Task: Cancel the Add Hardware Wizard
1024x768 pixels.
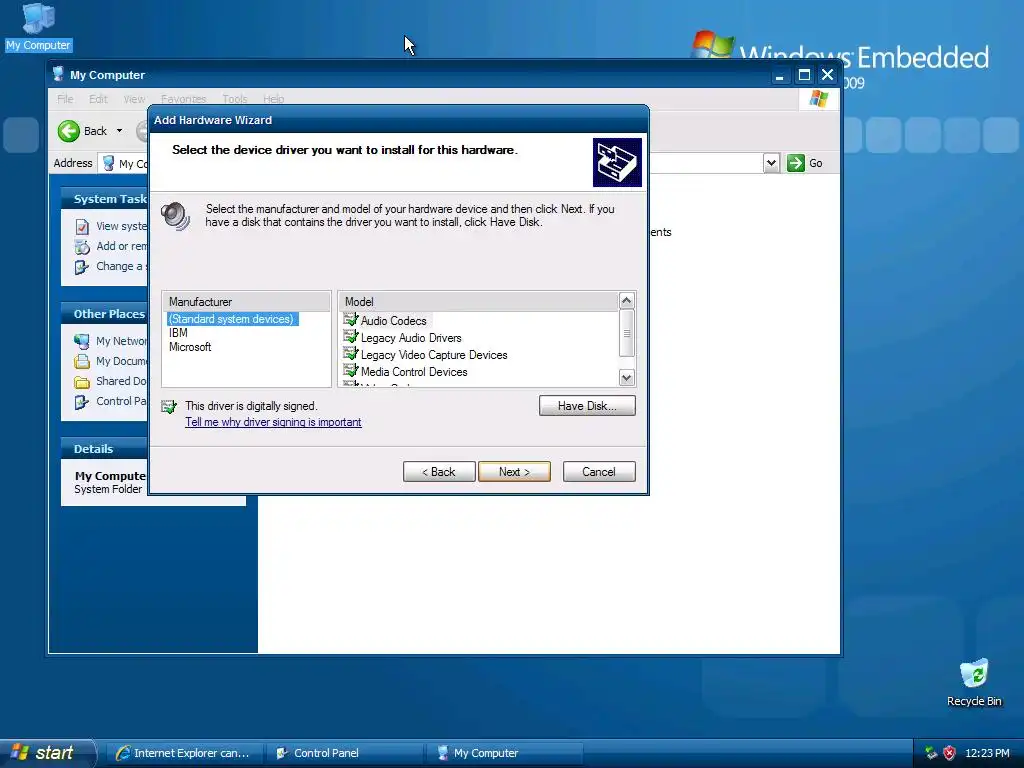Action: coord(599,472)
